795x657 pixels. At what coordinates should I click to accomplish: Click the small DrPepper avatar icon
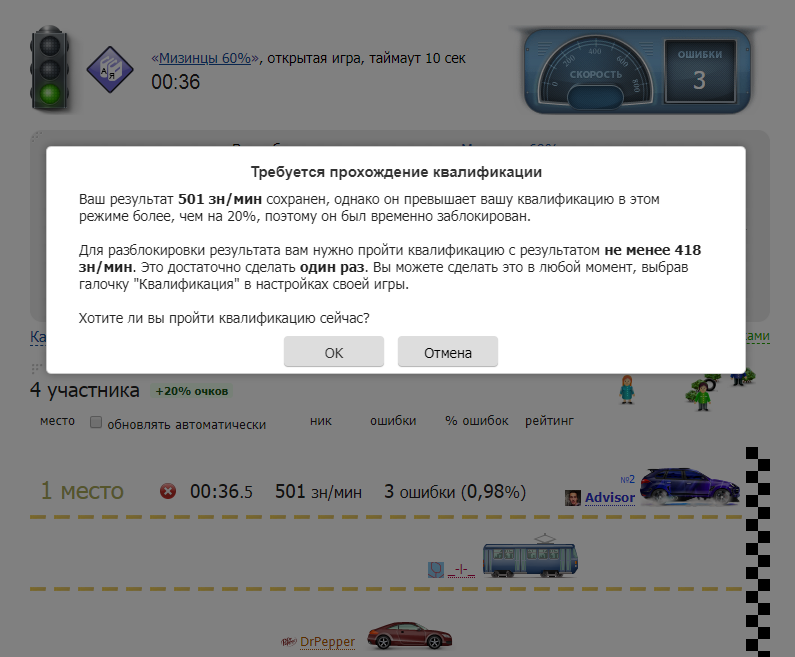tap(288, 642)
